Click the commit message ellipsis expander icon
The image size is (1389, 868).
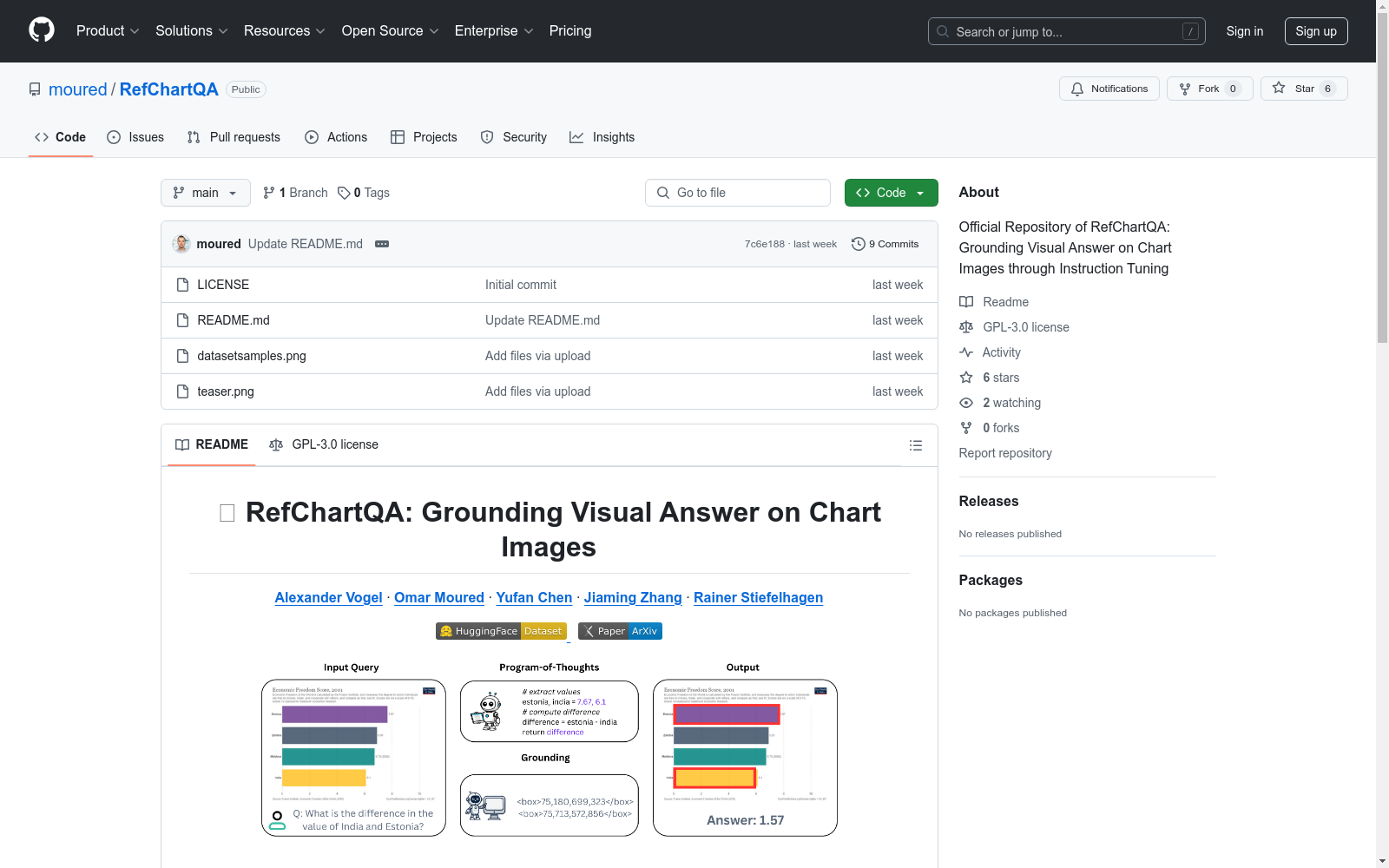coord(382,244)
